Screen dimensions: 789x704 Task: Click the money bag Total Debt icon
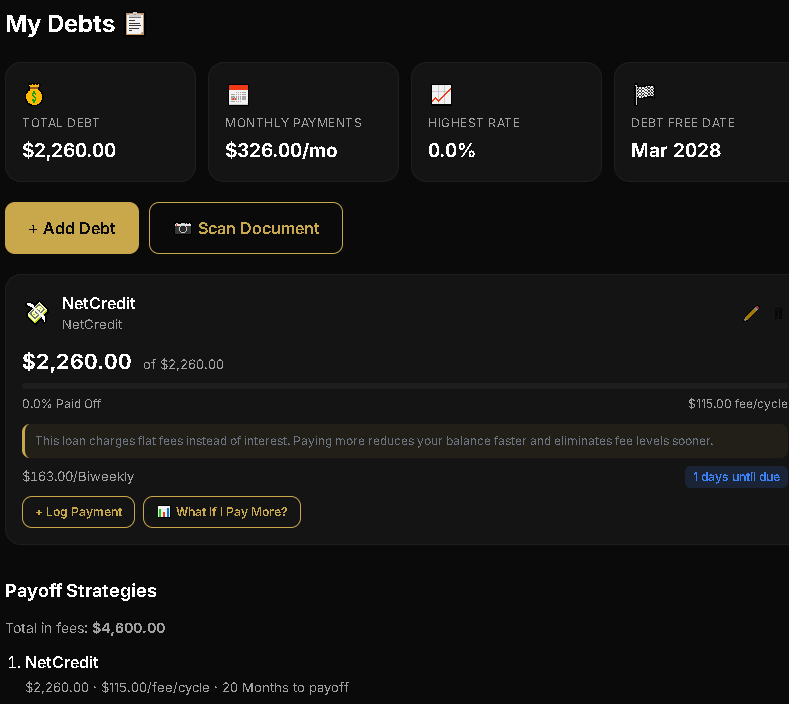tap(34, 95)
